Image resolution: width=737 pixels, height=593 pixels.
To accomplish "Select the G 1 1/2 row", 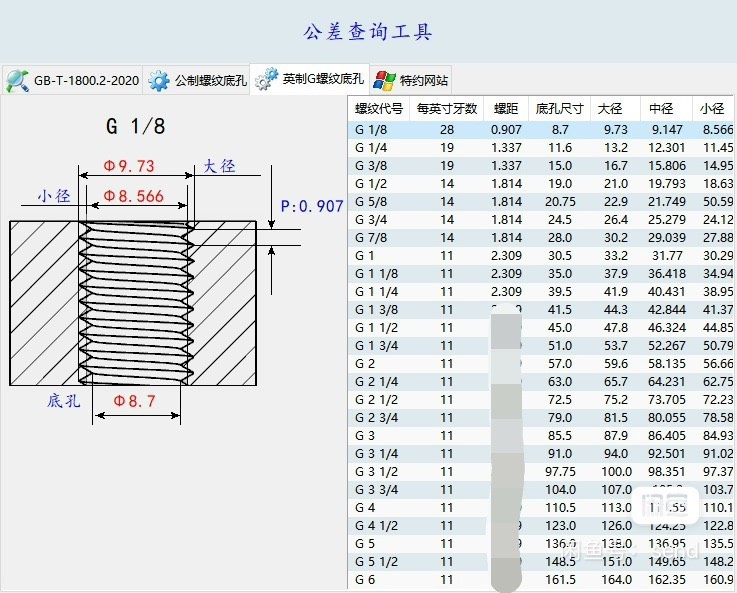I will pos(541,328).
